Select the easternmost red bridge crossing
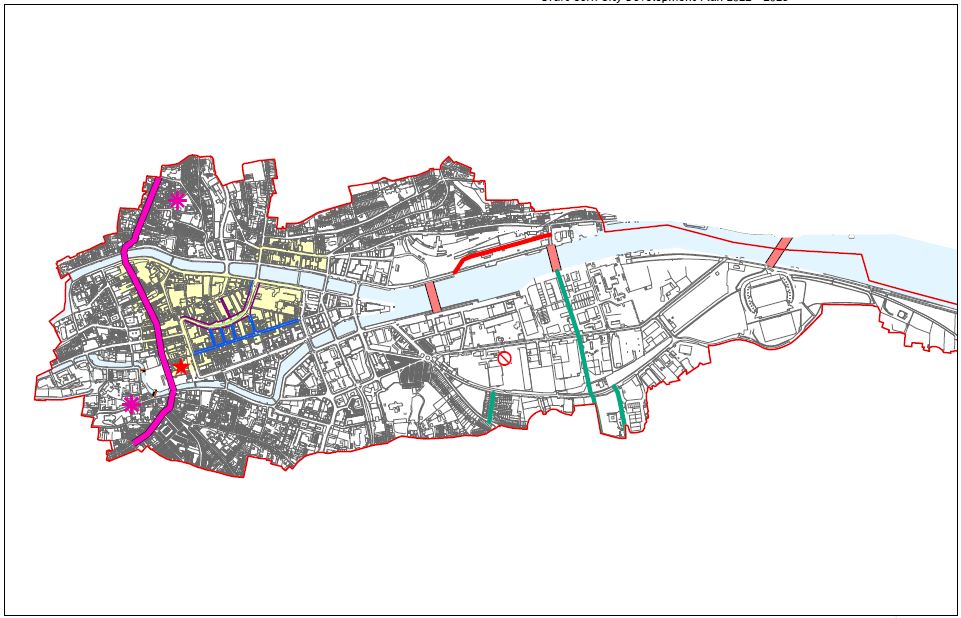Screen dimensions: 961x618 click(x=778, y=252)
